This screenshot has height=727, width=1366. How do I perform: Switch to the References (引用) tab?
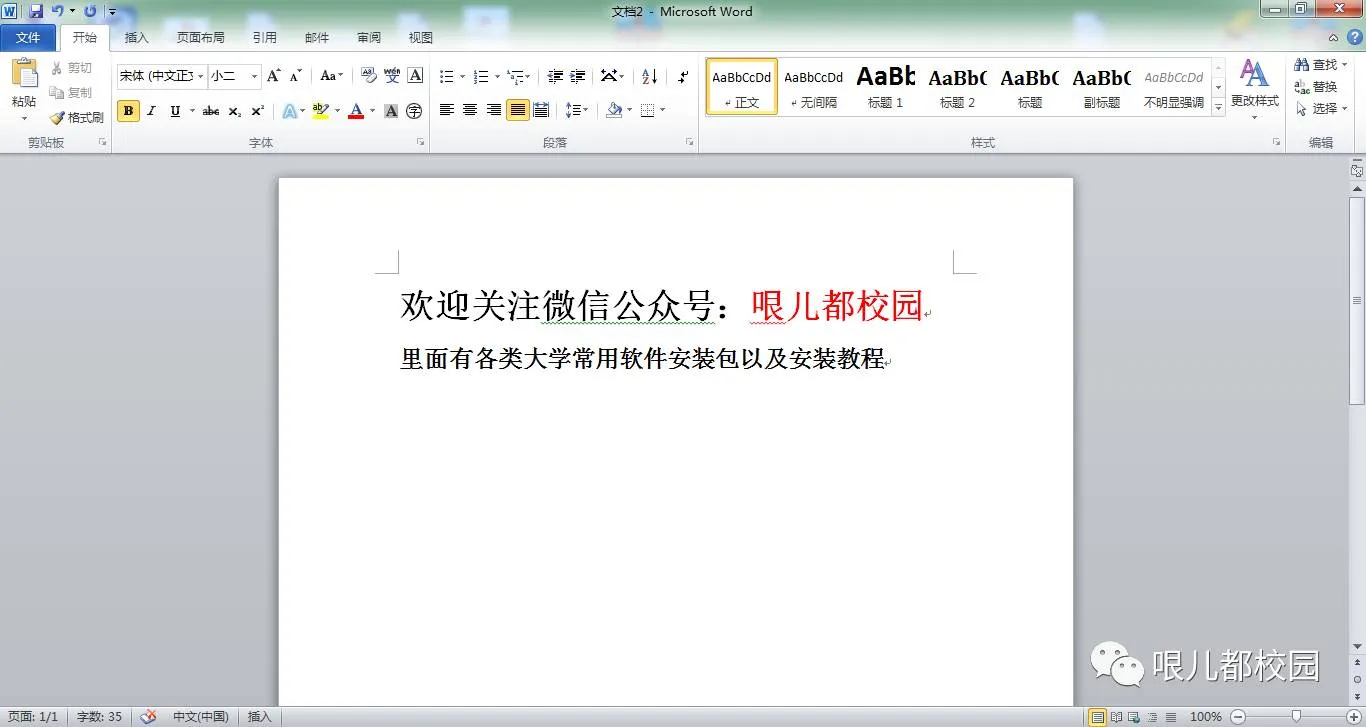(x=265, y=38)
